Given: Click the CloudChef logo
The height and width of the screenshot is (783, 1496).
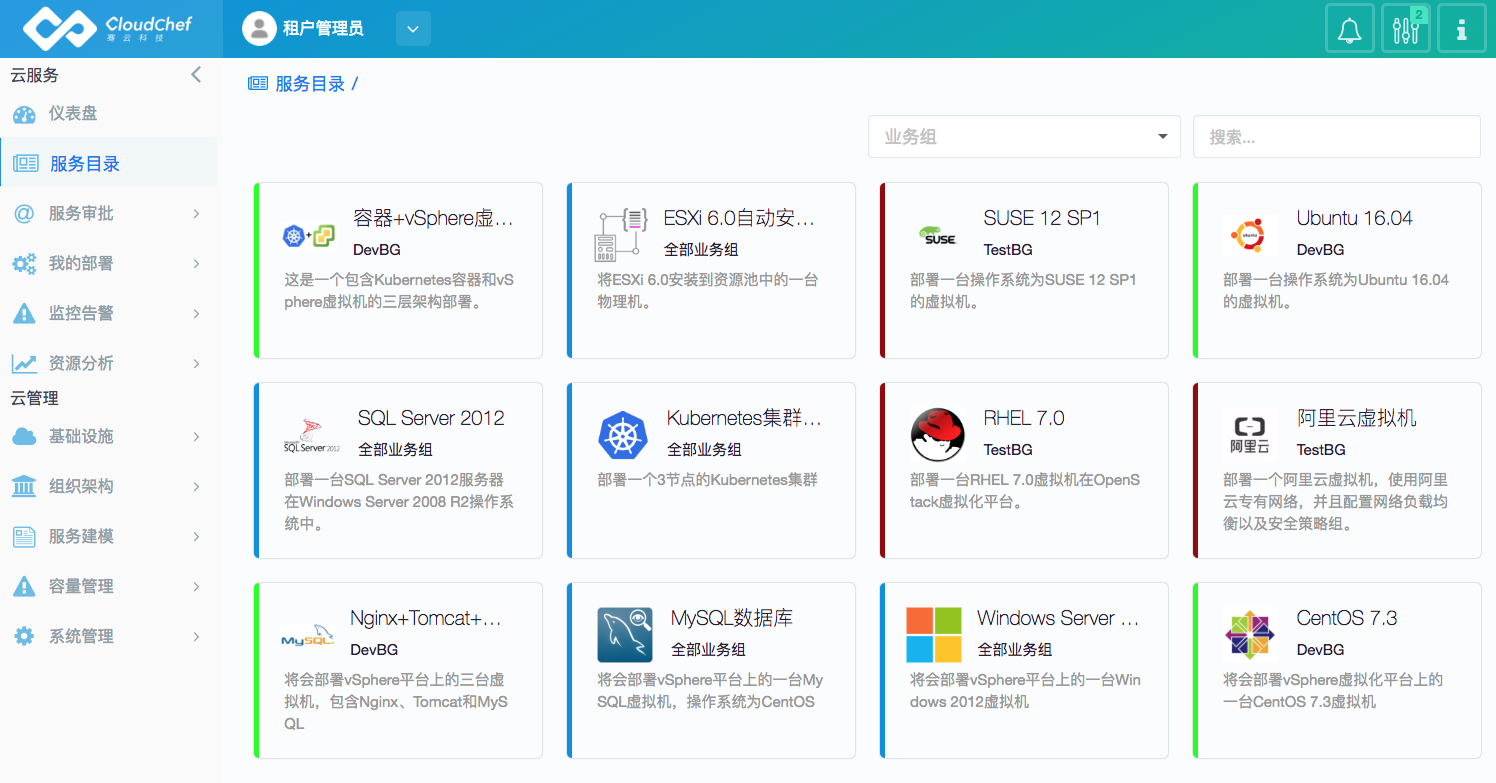Looking at the screenshot, I should (108, 29).
